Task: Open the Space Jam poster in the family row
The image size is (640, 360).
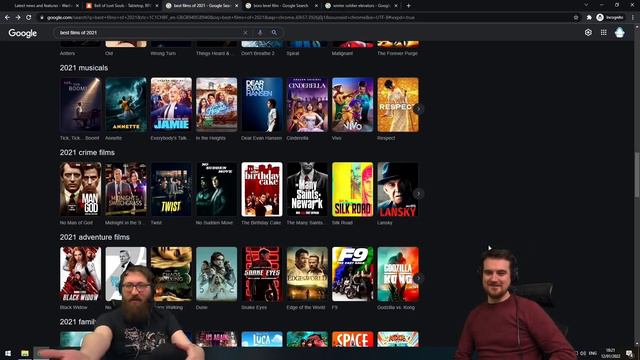Action: pos(352,339)
